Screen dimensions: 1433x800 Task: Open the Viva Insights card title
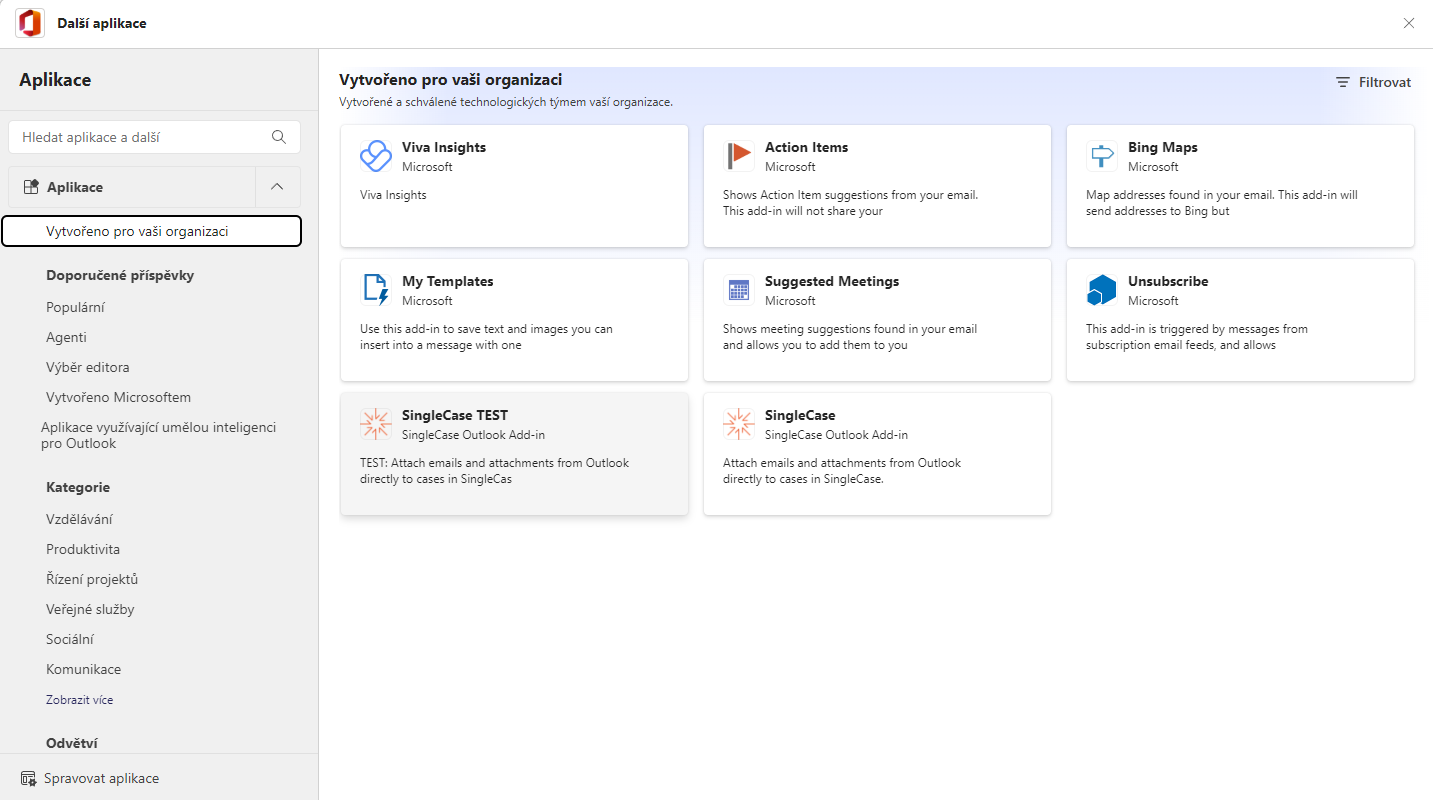[x=444, y=147]
